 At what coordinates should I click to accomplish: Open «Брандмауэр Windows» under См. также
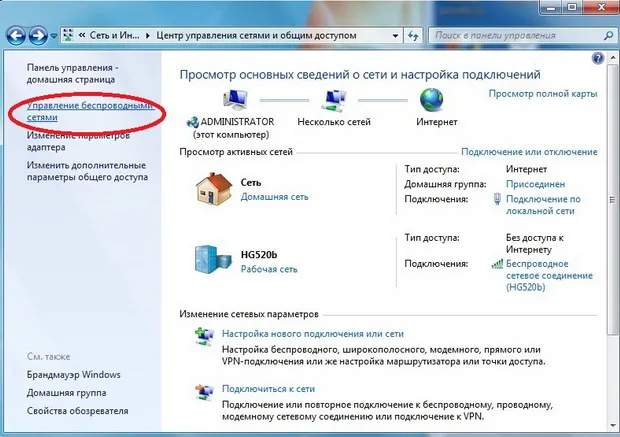[74, 375]
